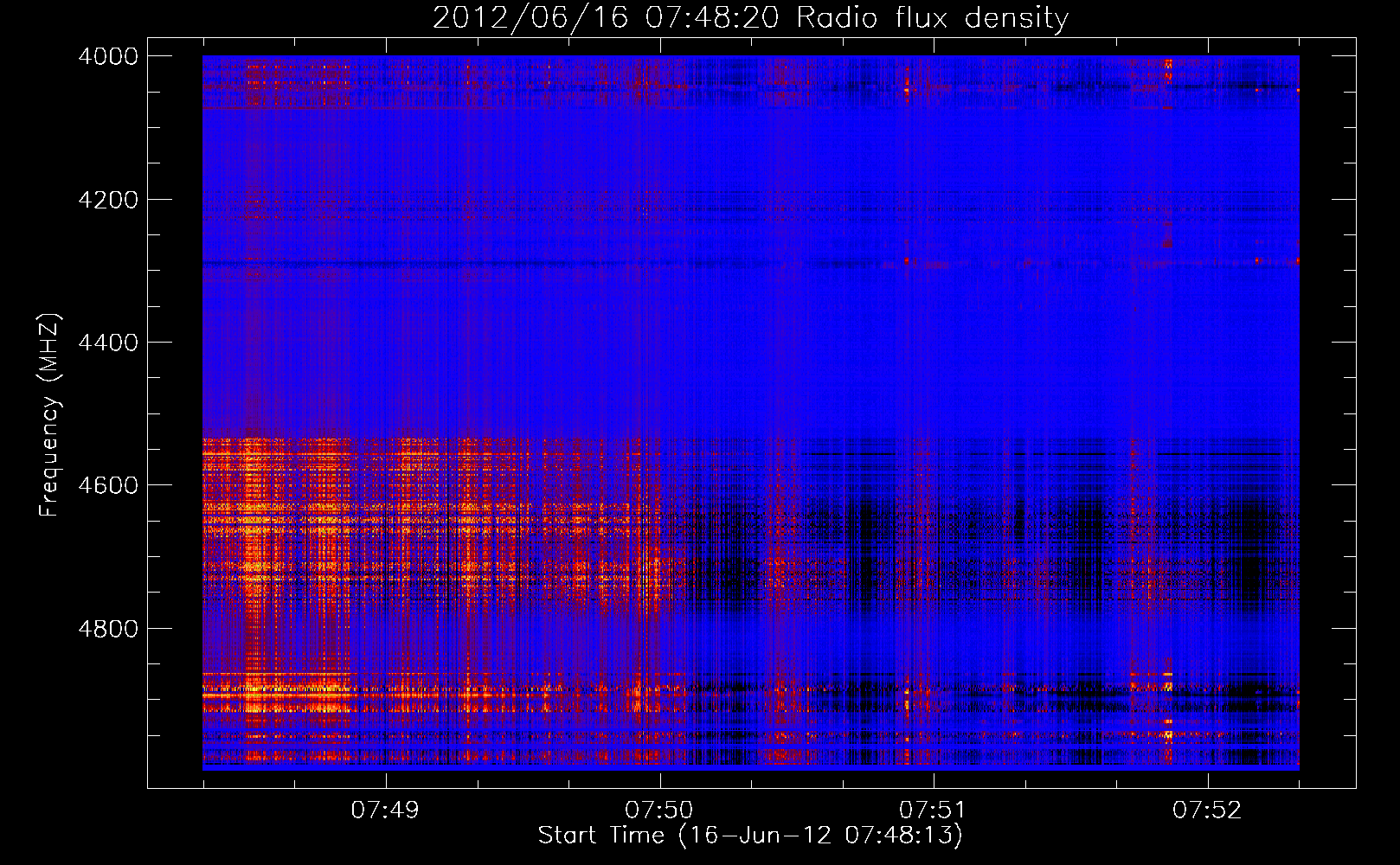The height and width of the screenshot is (865, 1400).
Task: Select the 4200 frequency axis label
Action: coord(108,200)
